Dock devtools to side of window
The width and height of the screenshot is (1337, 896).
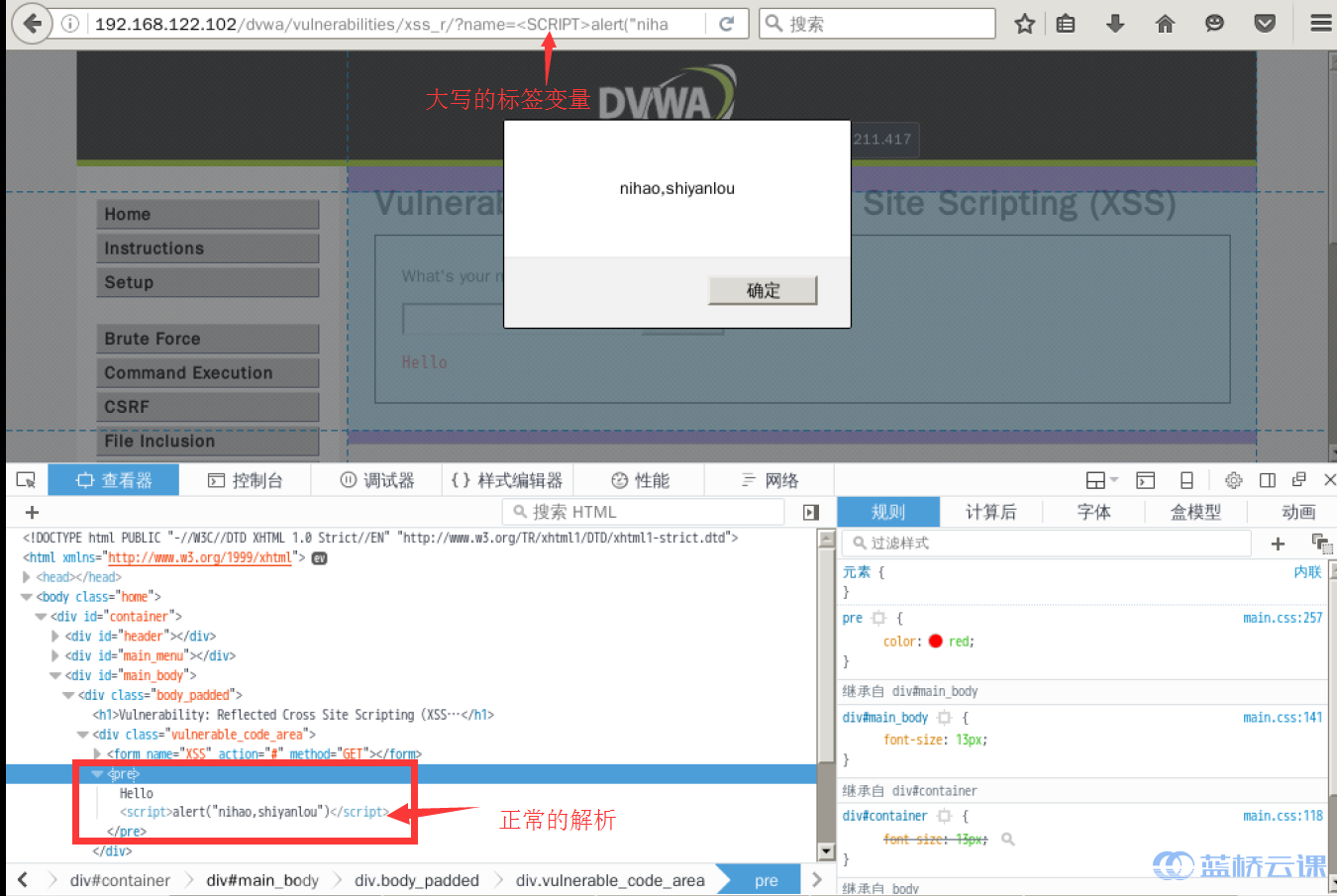1267,480
